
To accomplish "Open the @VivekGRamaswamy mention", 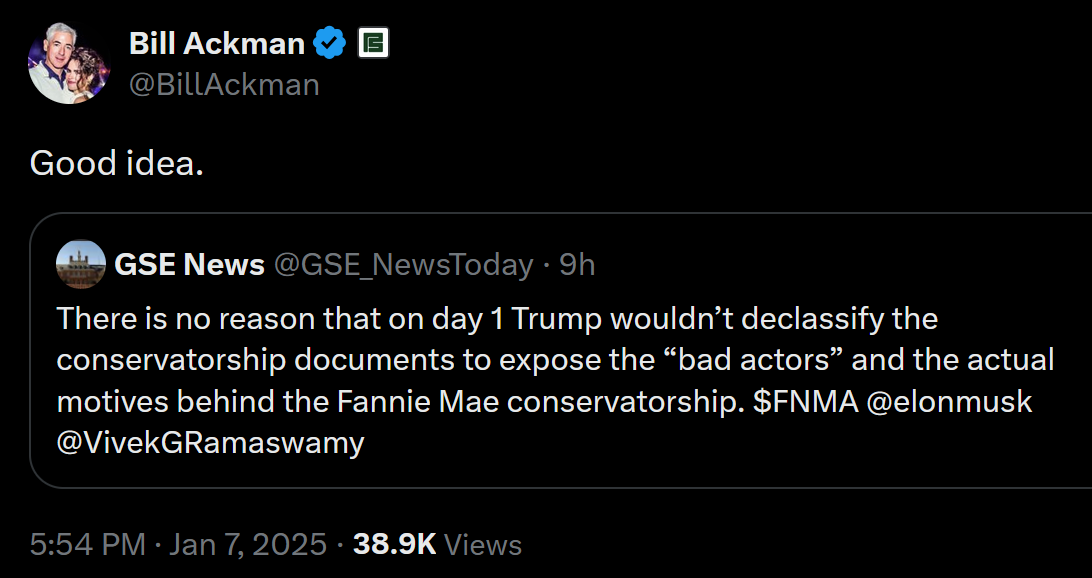I will pos(211,441).
